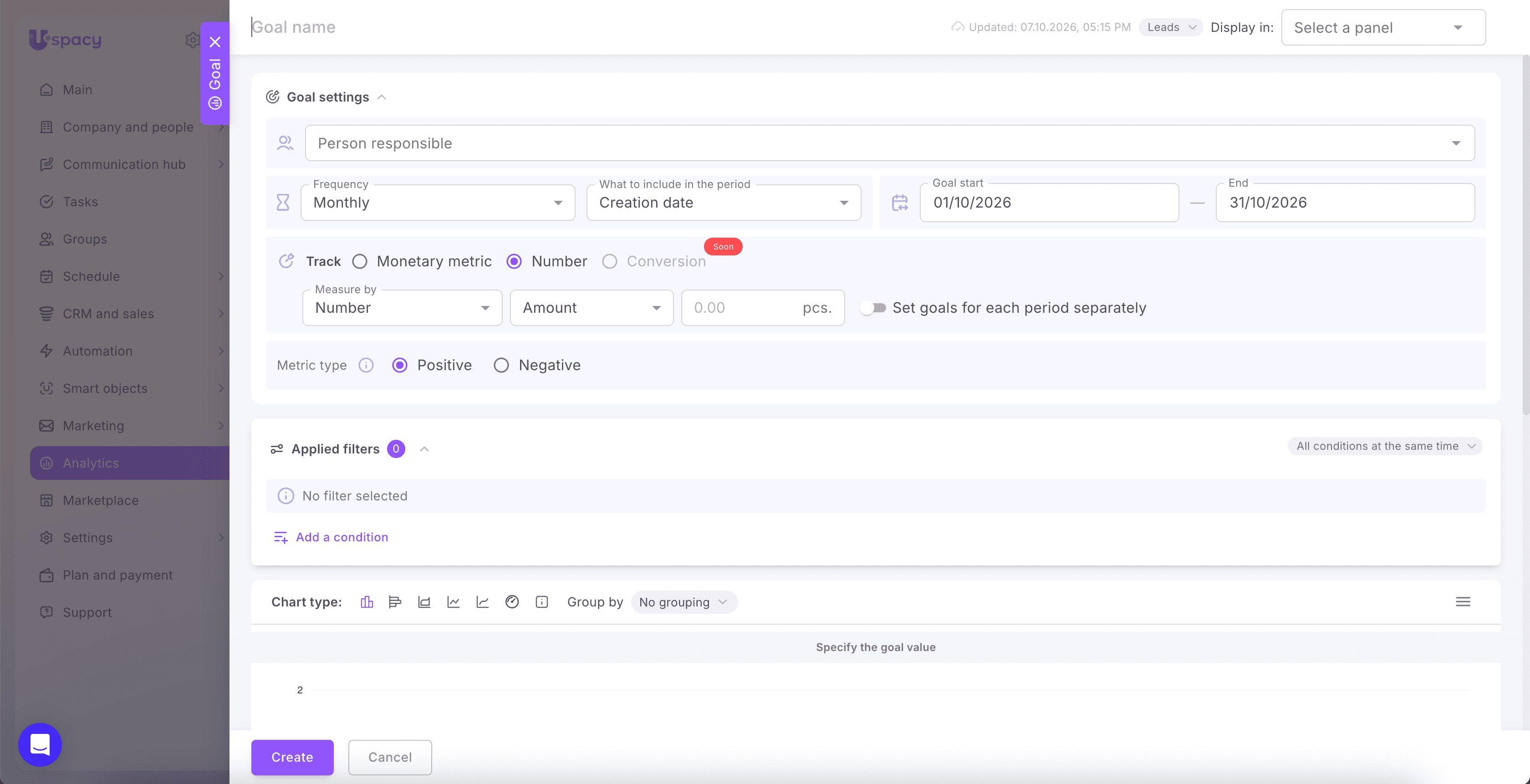
Task: Close the Goal panel with X
Action: click(215, 41)
